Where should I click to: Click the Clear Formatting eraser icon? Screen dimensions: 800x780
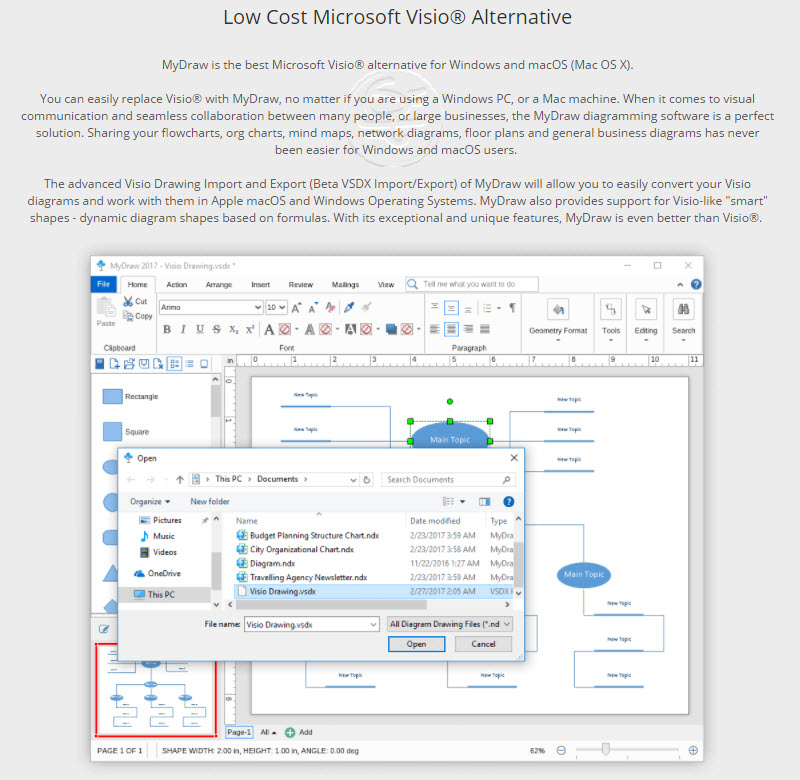[x=331, y=307]
